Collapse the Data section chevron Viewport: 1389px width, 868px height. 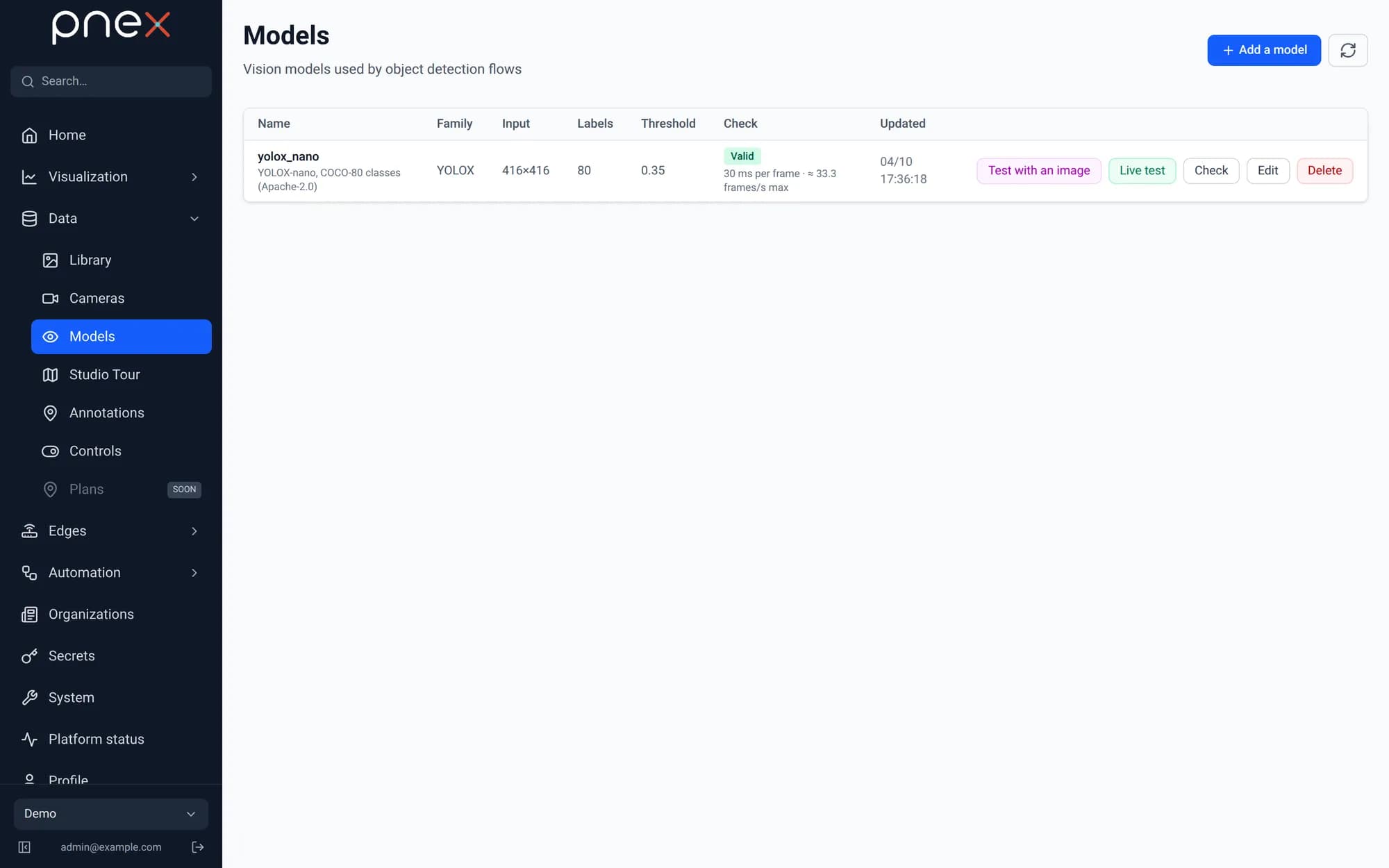pyautogui.click(x=194, y=219)
